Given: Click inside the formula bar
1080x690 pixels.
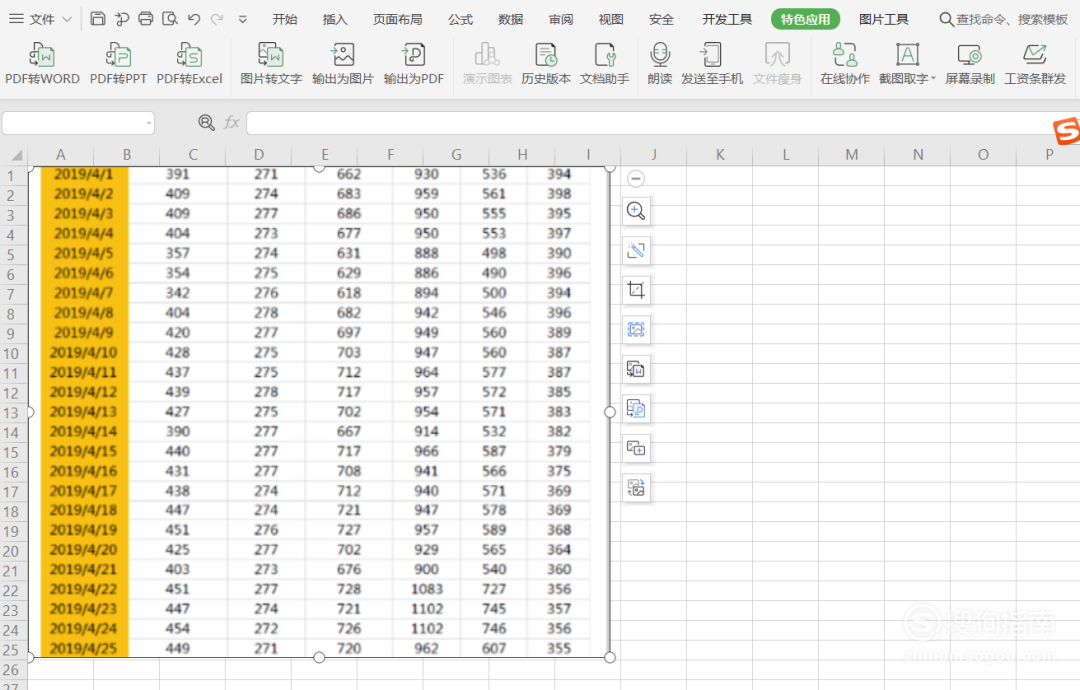Looking at the screenshot, I should click(x=651, y=123).
